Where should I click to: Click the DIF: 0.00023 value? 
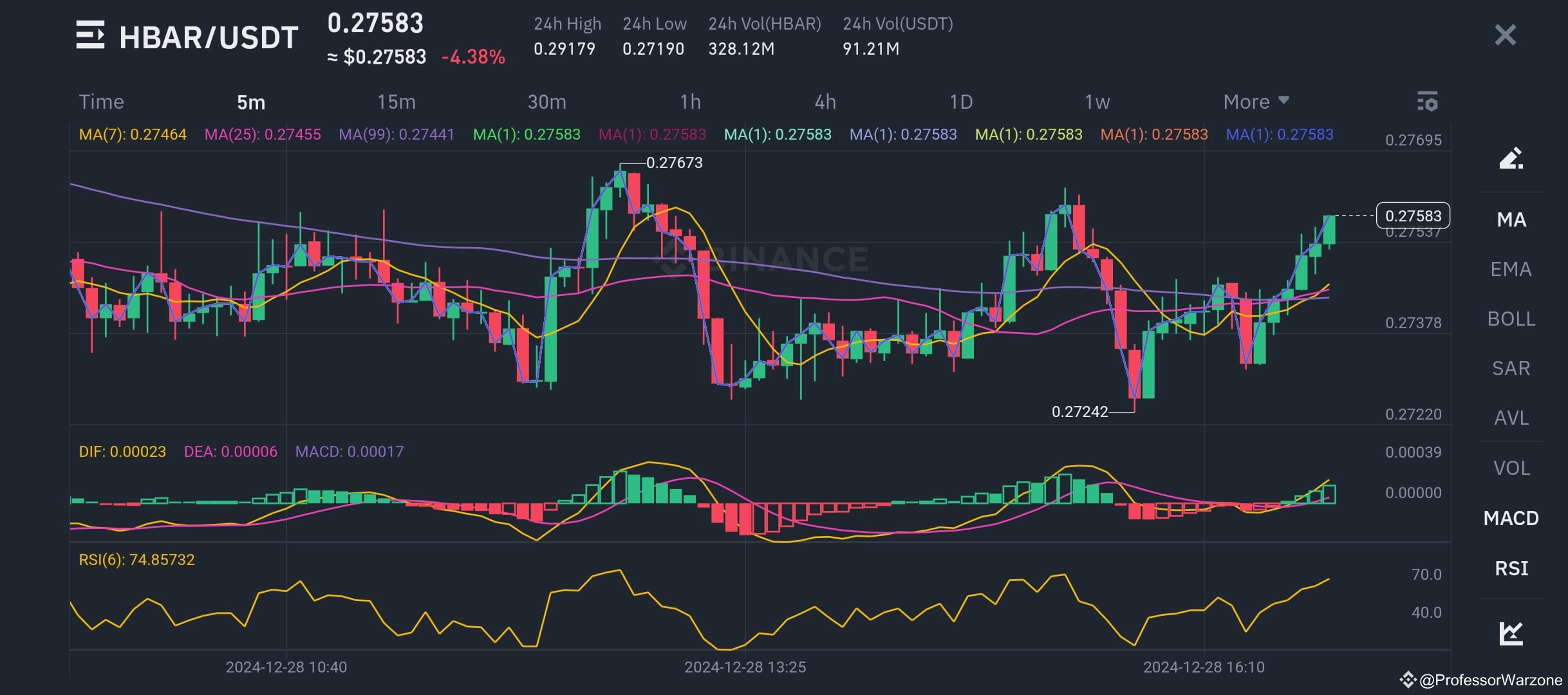(x=122, y=452)
